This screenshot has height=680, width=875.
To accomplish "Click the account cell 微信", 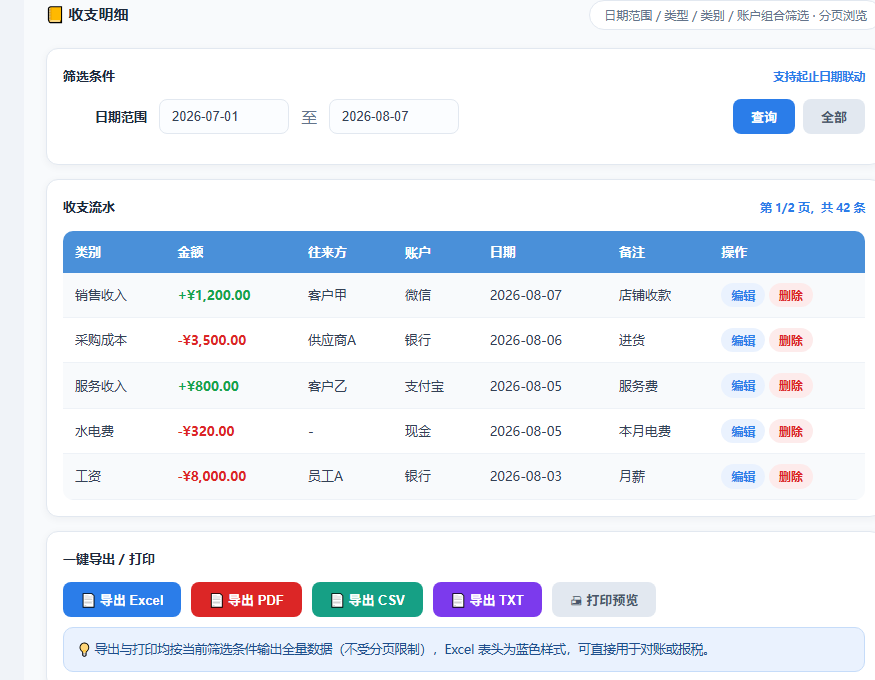I will 417,295.
